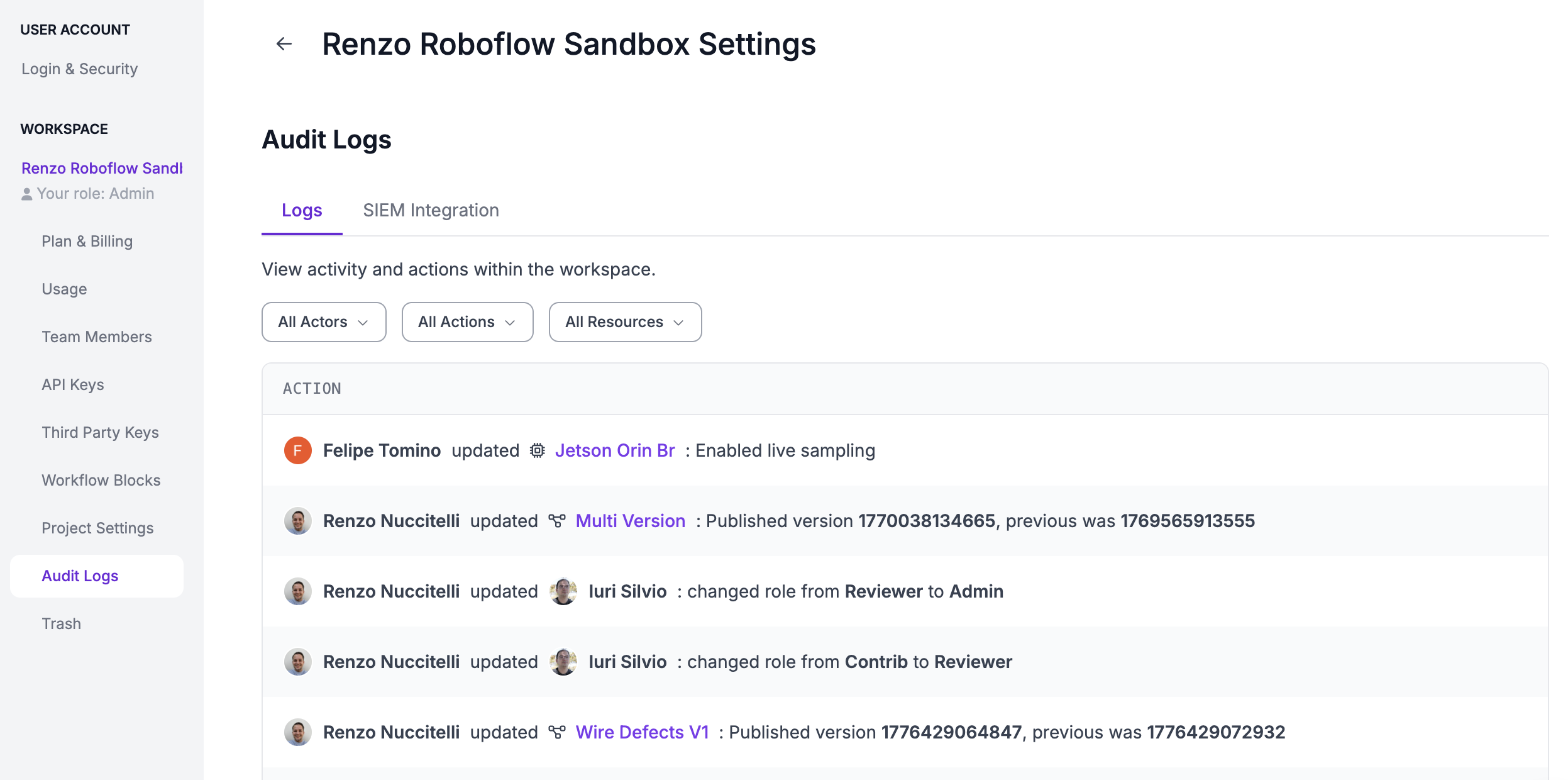Click Renzo's avatar in the Multi Version row
Viewport: 1568px width, 780px height.
(x=298, y=521)
